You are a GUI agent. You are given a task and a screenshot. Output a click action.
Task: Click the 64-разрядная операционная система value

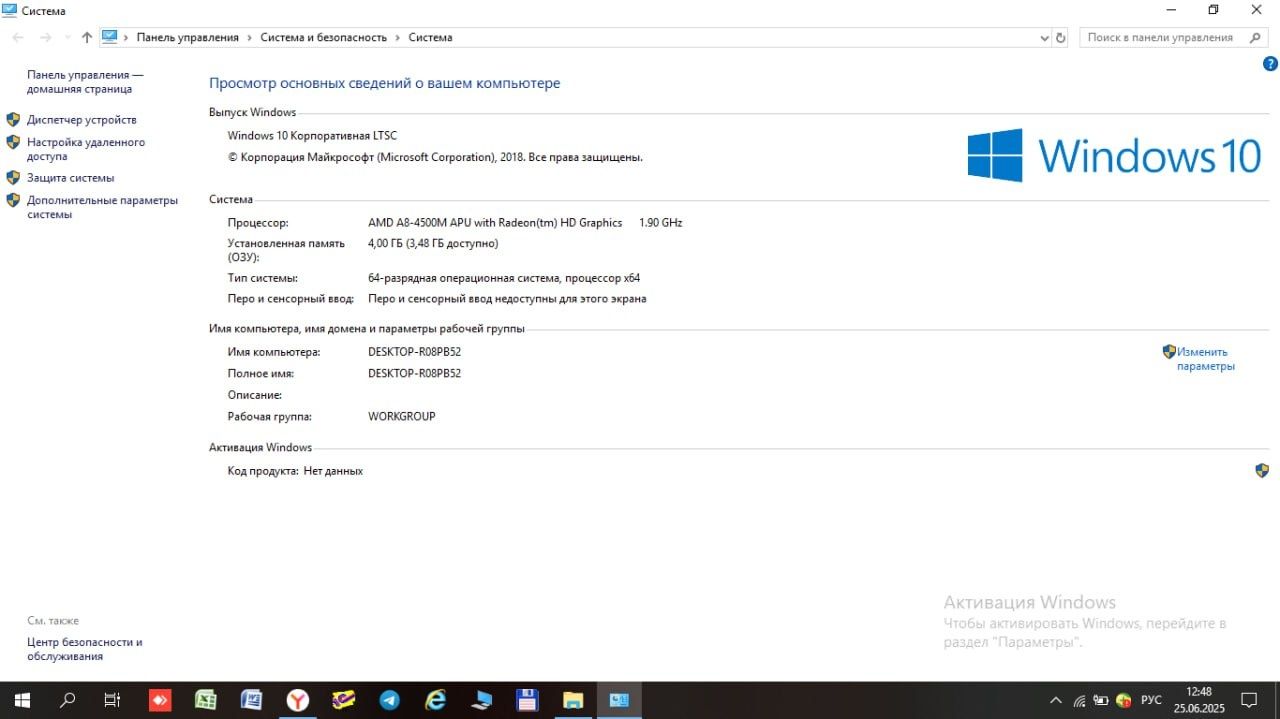(x=504, y=278)
